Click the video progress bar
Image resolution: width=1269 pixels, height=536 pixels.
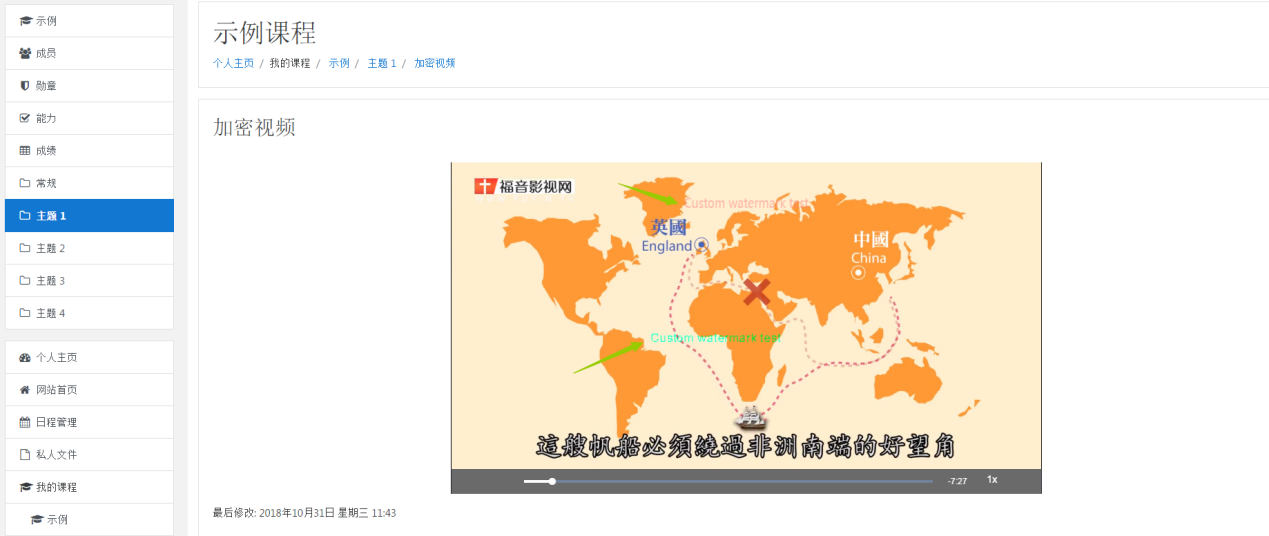pyautogui.click(x=728, y=481)
